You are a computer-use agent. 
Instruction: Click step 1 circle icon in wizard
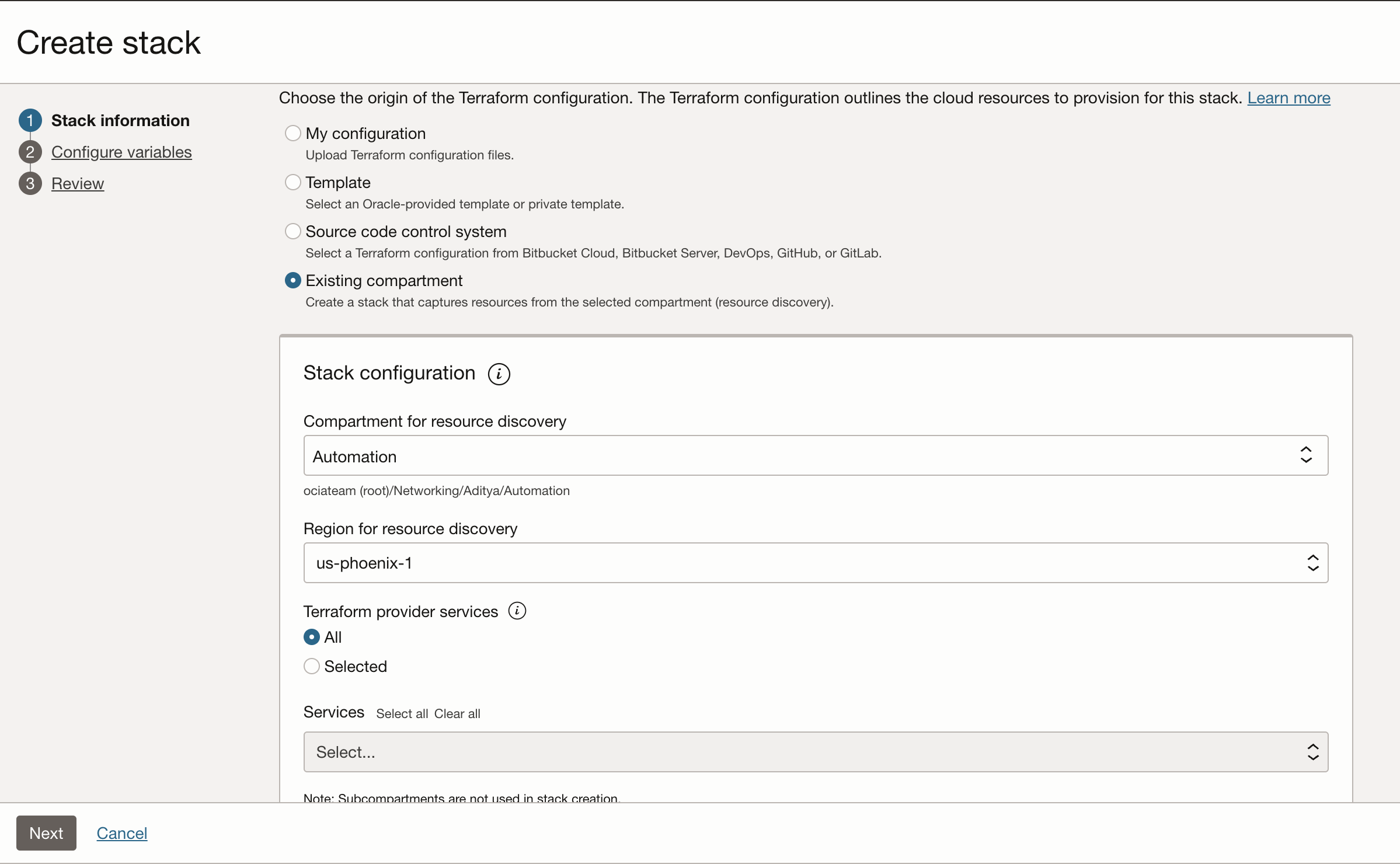pos(30,120)
